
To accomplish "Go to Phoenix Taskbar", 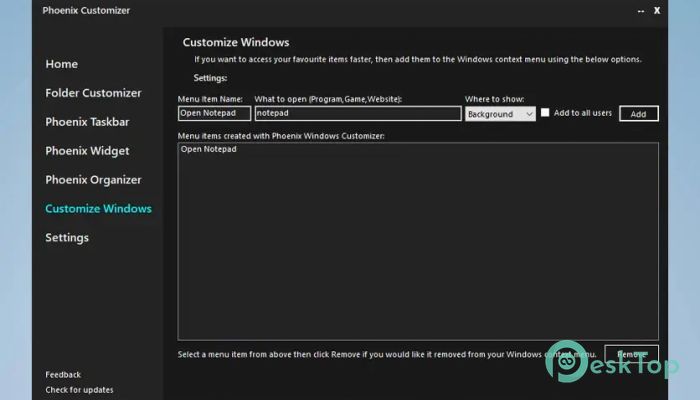I will click(x=87, y=122).
